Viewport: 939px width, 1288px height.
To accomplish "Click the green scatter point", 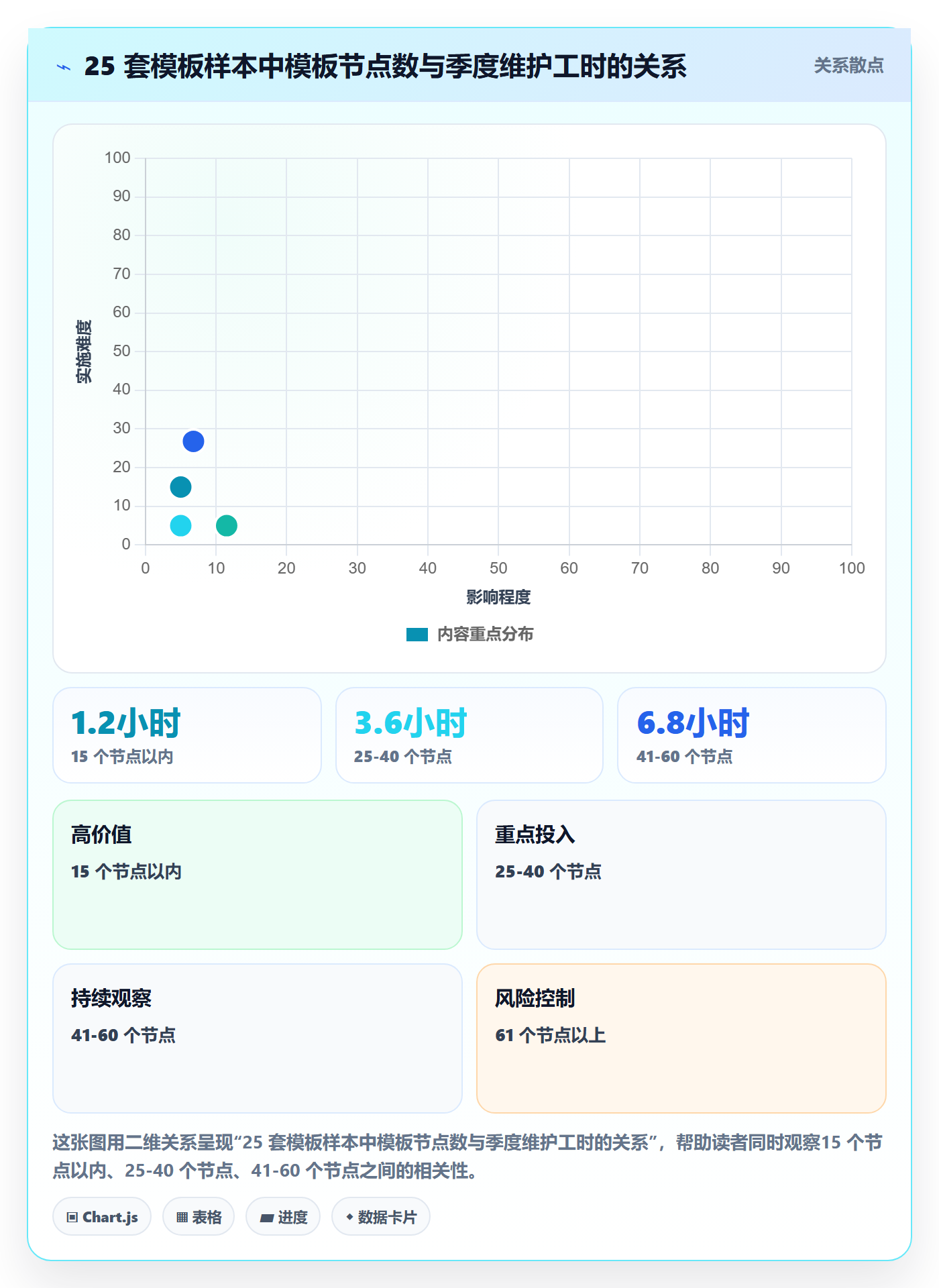I will [x=227, y=525].
